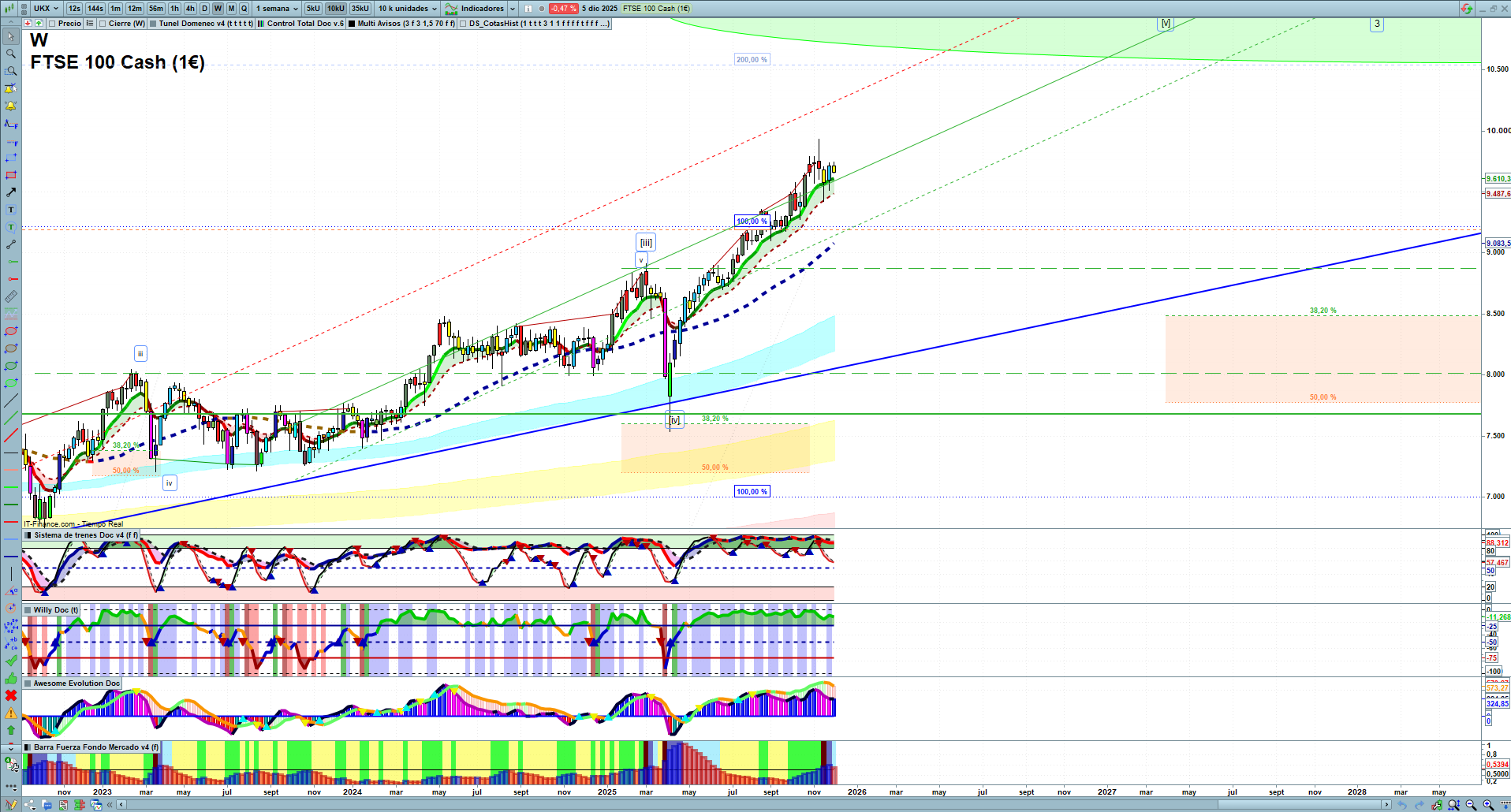This screenshot has height=812, width=1511.
Task: Toggle the DS_CotasHist checkbox
Action: pos(463,24)
